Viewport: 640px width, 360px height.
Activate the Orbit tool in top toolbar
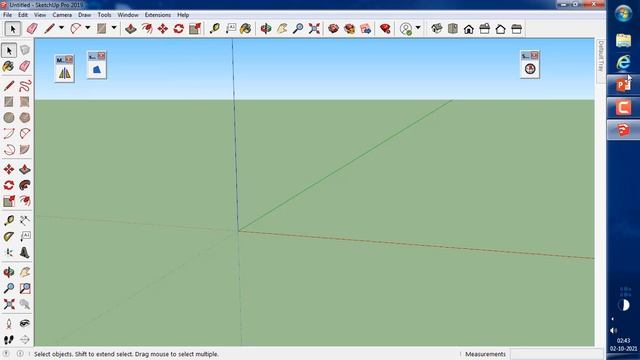click(x=266, y=29)
